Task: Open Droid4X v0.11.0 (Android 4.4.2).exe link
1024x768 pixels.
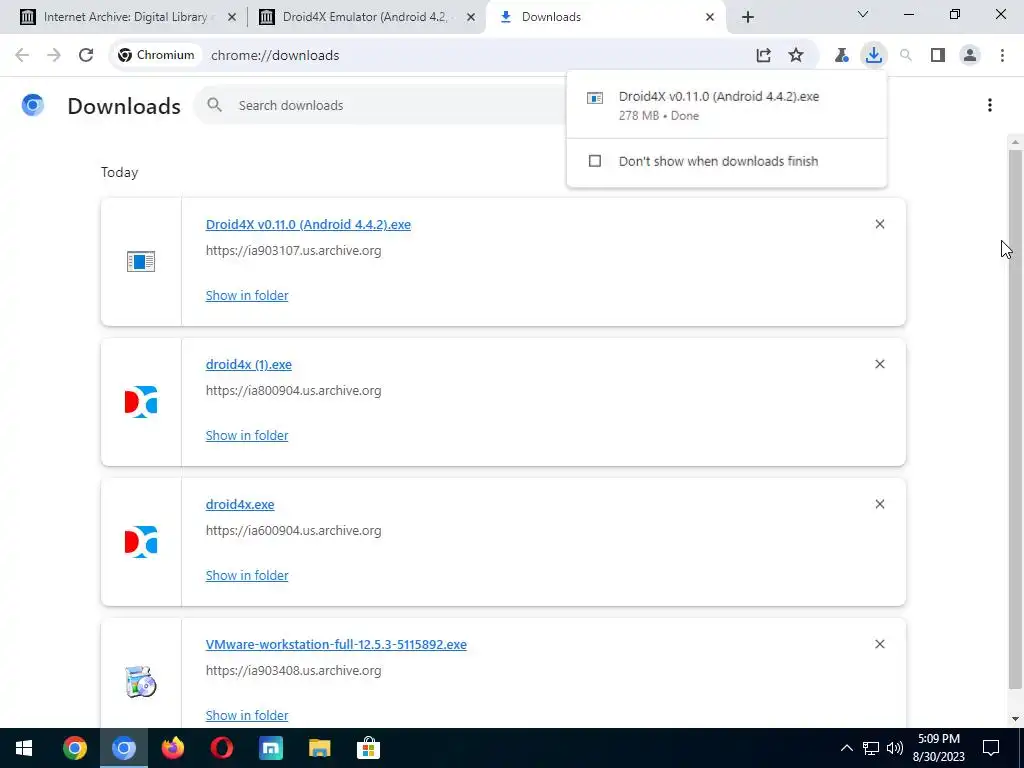Action: pos(308,224)
